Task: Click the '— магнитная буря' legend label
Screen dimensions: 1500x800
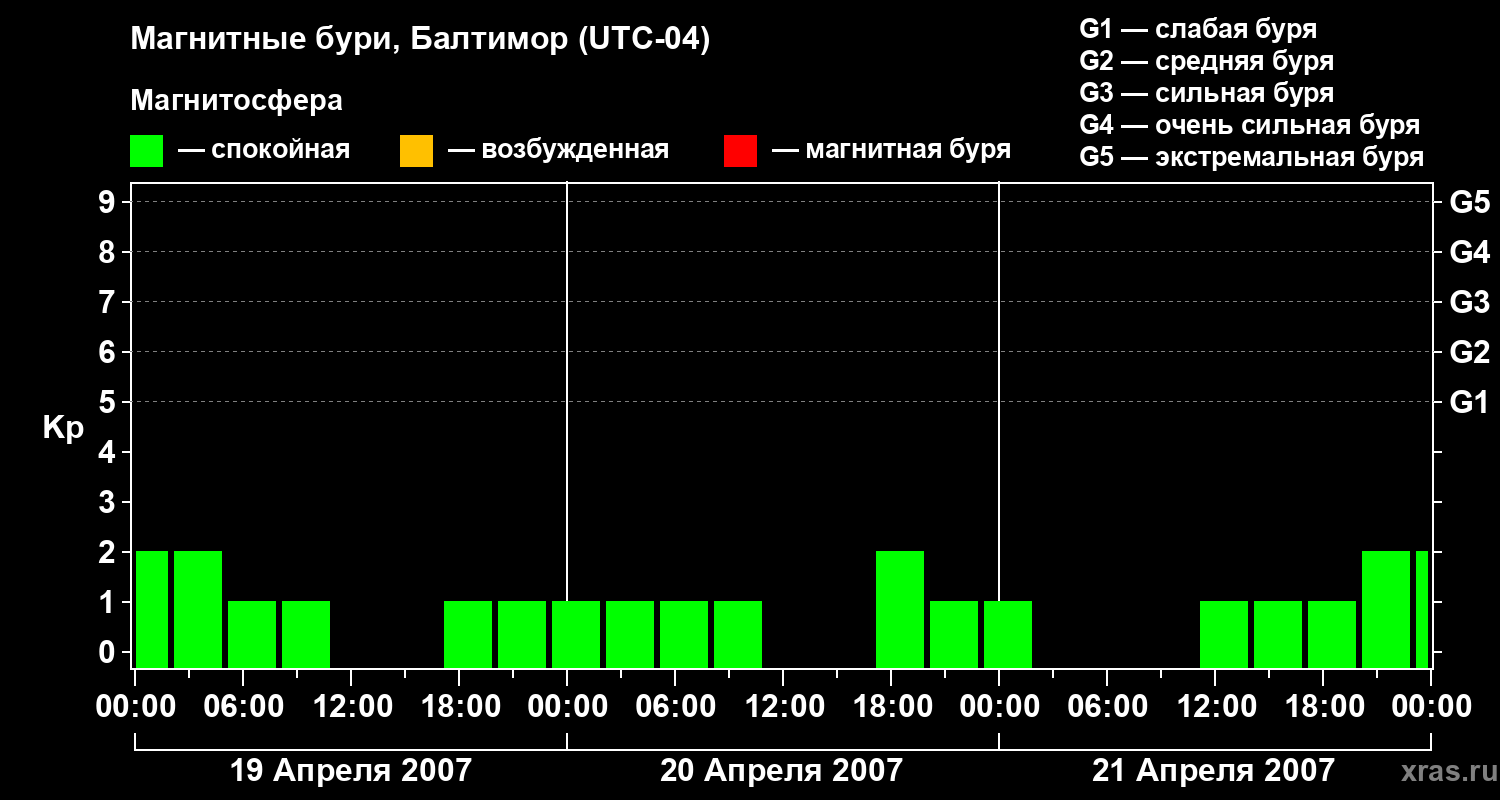Action: pyautogui.click(x=891, y=150)
